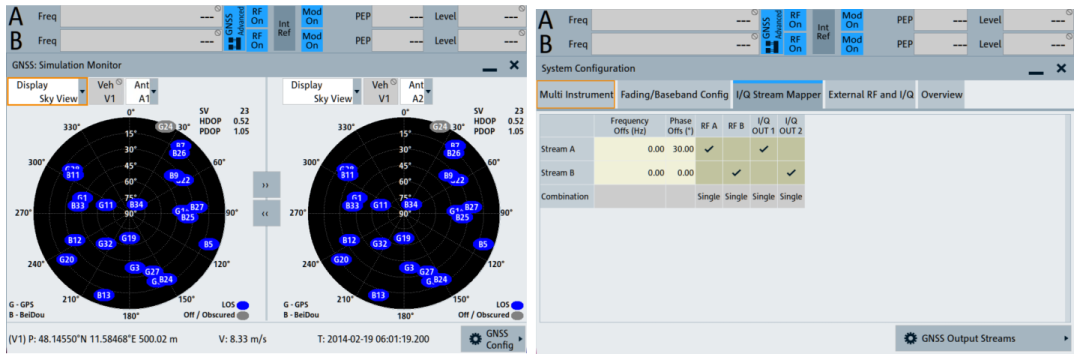The width and height of the screenshot is (1080, 360).
Task: Open the Ant A1 antenna dropdown
Action: click(x=143, y=92)
